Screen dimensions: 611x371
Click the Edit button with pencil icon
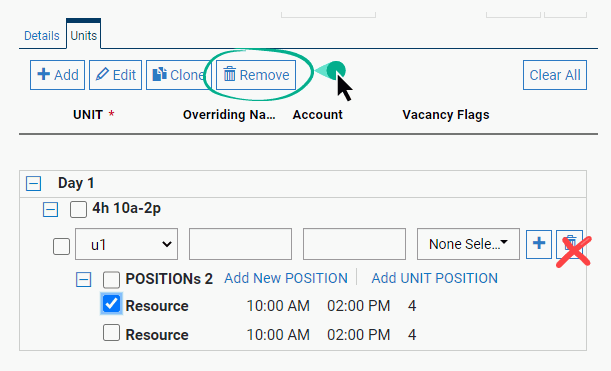point(115,75)
